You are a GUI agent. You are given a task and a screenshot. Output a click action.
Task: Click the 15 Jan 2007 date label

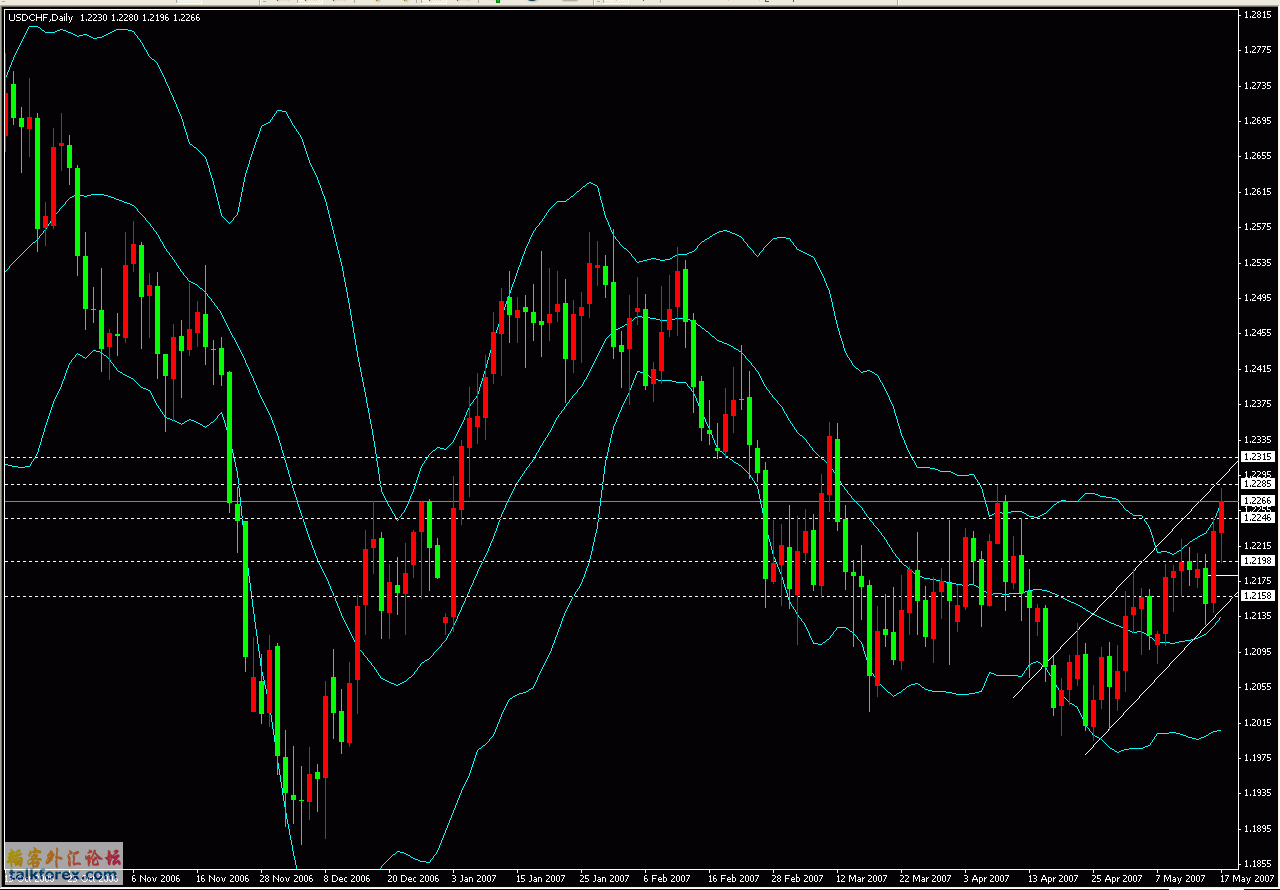click(x=540, y=879)
